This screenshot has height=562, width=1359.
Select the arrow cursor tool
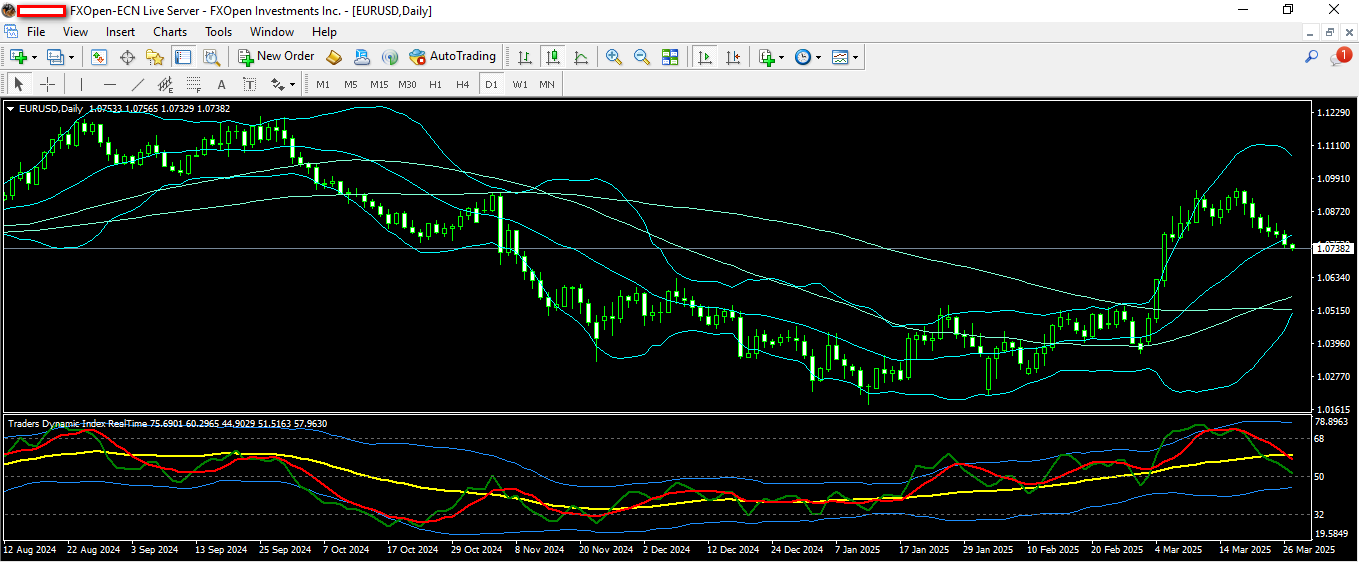point(19,84)
